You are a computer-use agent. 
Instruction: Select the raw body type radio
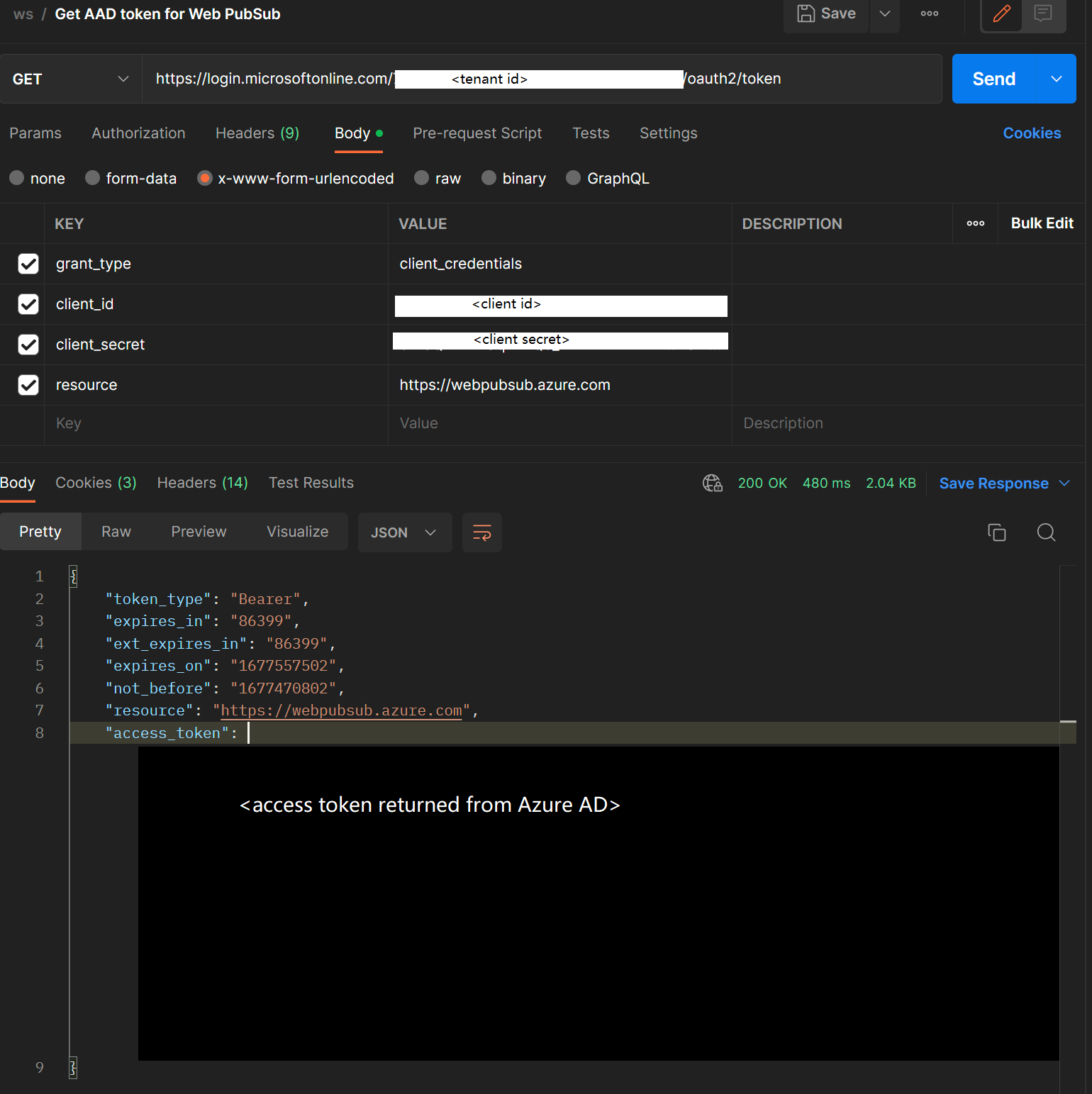[422, 178]
